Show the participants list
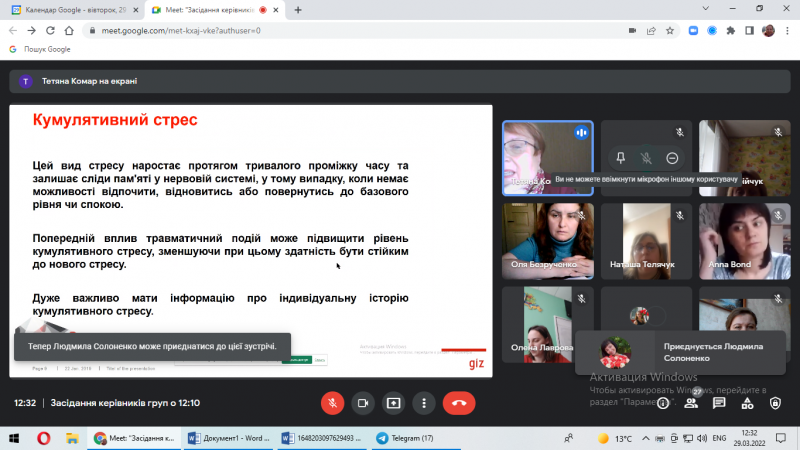Image resolution: width=800 pixels, height=450 pixels. [691, 403]
